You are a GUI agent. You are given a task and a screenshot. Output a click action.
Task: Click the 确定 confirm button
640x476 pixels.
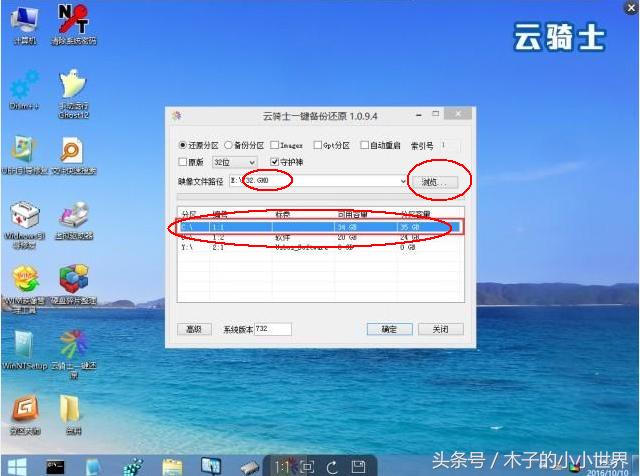pyautogui.click(x=389, y=329)
